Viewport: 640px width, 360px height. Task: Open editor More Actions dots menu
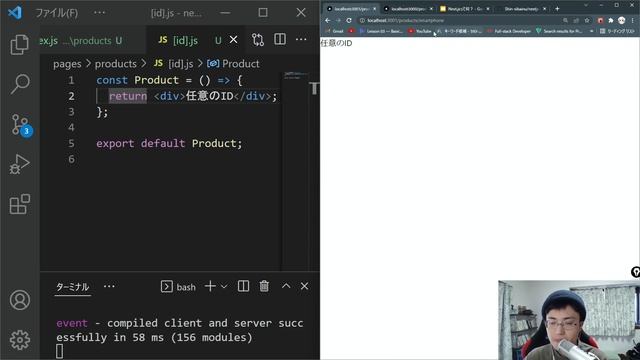point(301,39)
